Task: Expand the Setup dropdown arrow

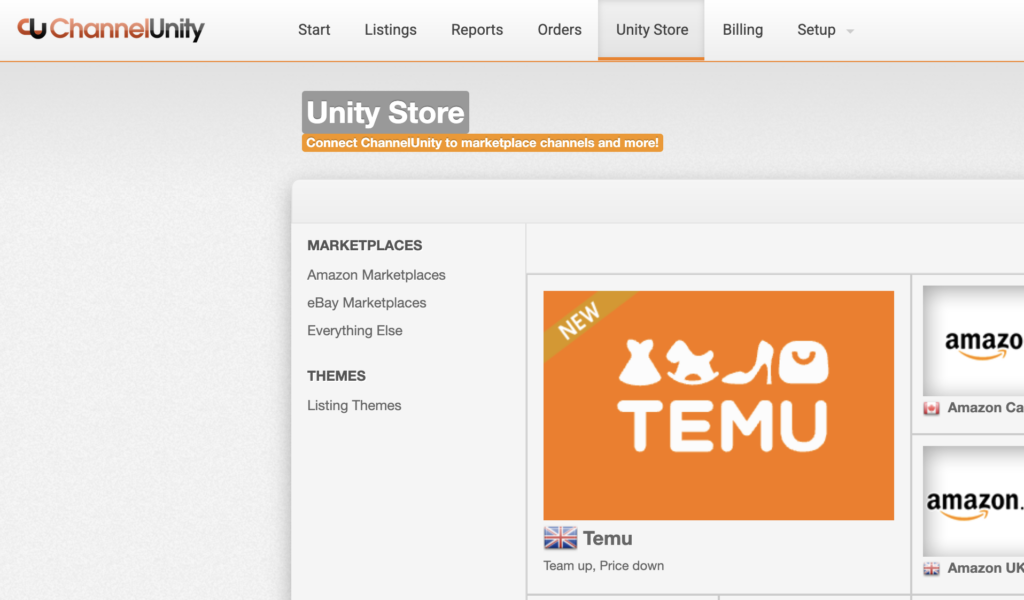Action: (x=850, y=31)
